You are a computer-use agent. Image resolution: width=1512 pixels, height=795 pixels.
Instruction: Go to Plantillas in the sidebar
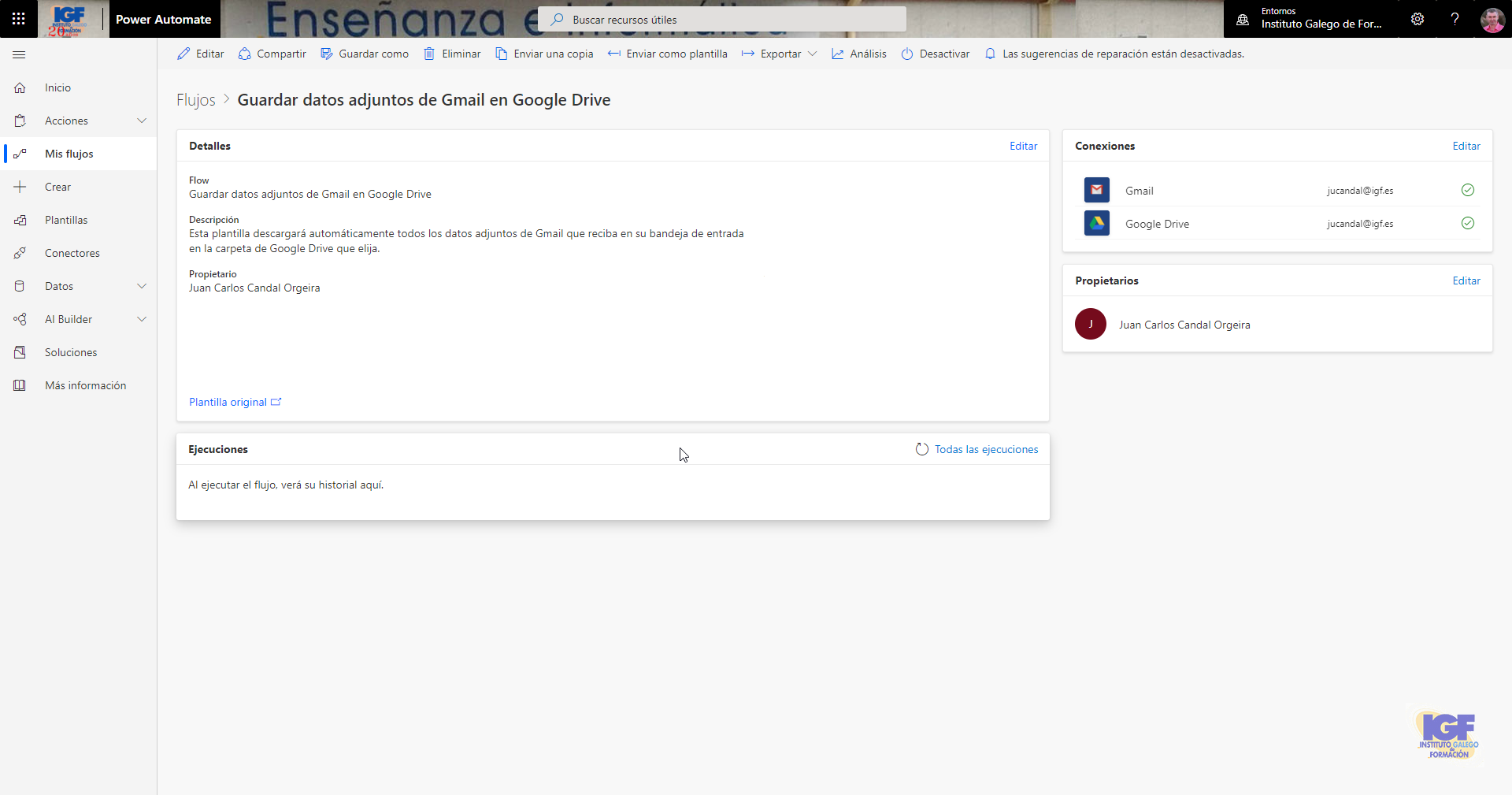66,220
